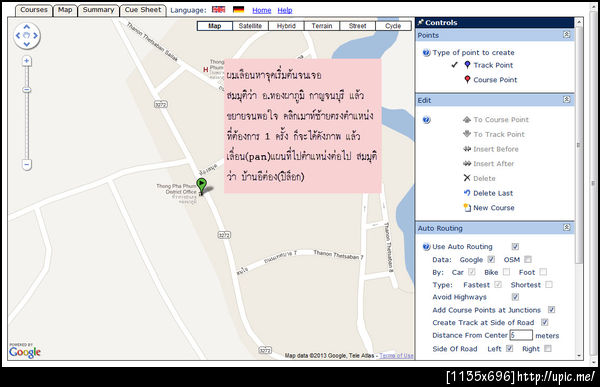Screen dimensions: 600x387
Task: Toggle Use Auto Routing checkbox
Action: [x=515, y=246]
